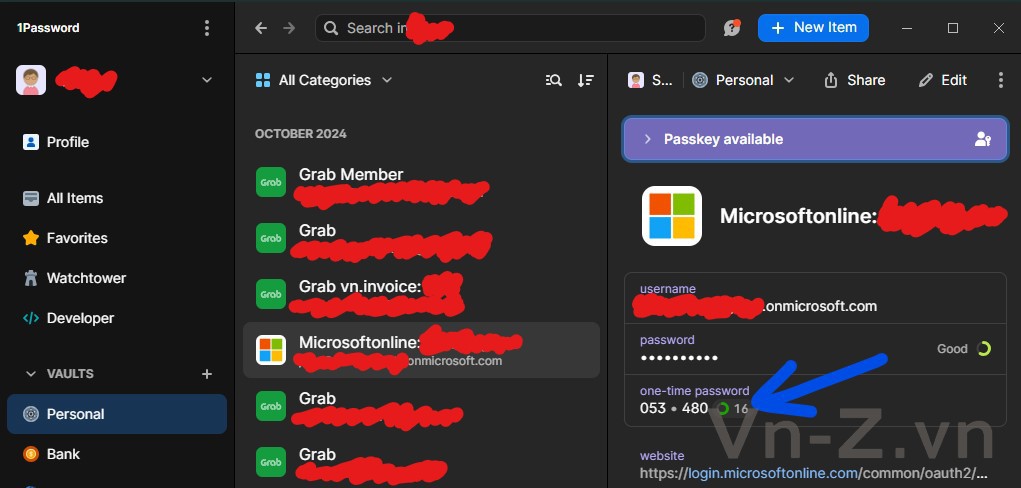Click the one-time password countdown ring
Image resolution: width=1021 pixels, height=488 pixels.
tap(722, 409)
